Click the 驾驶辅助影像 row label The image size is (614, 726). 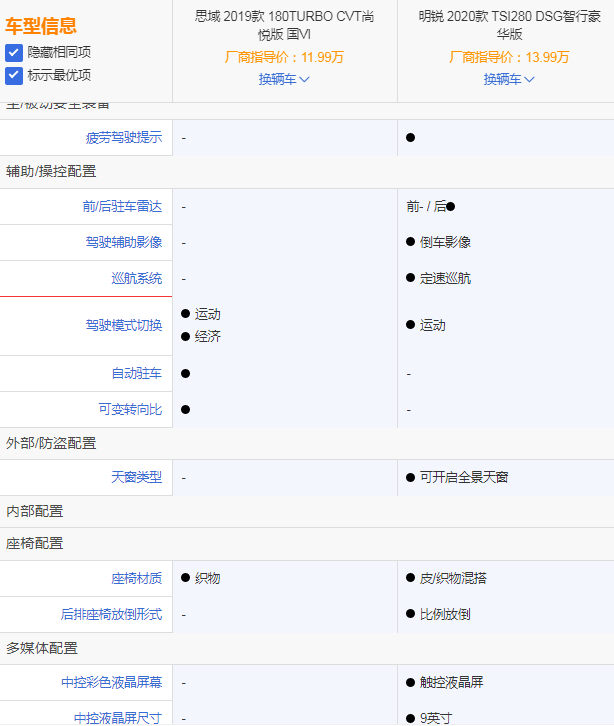coord(123,242)
